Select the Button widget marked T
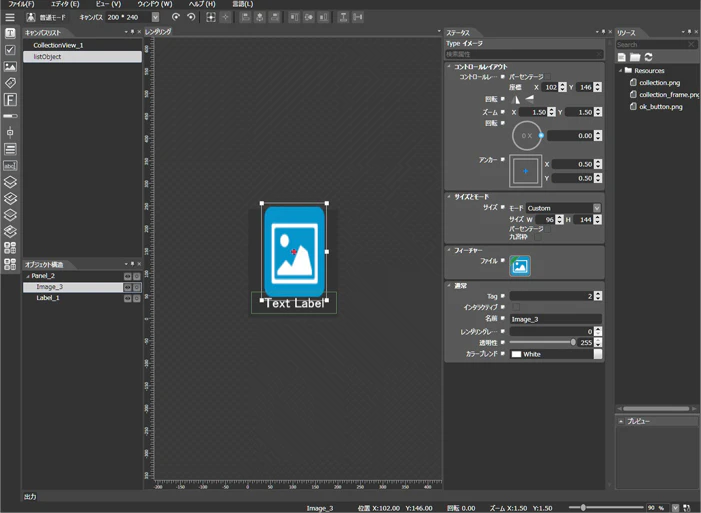The height and width of the screenshot is (513, 701). pos(10,33)
